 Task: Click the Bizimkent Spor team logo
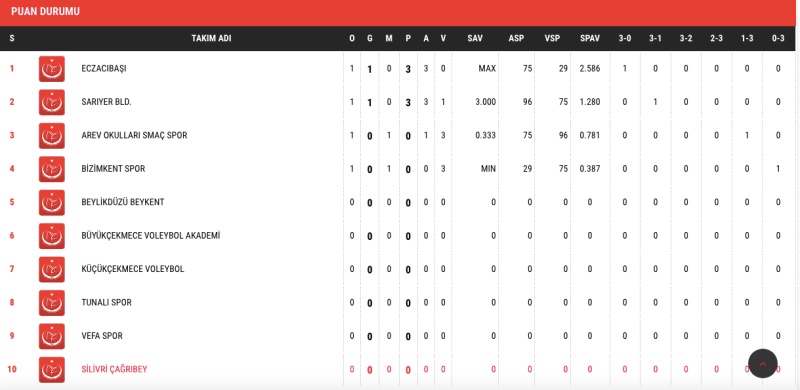click(52, 169)
